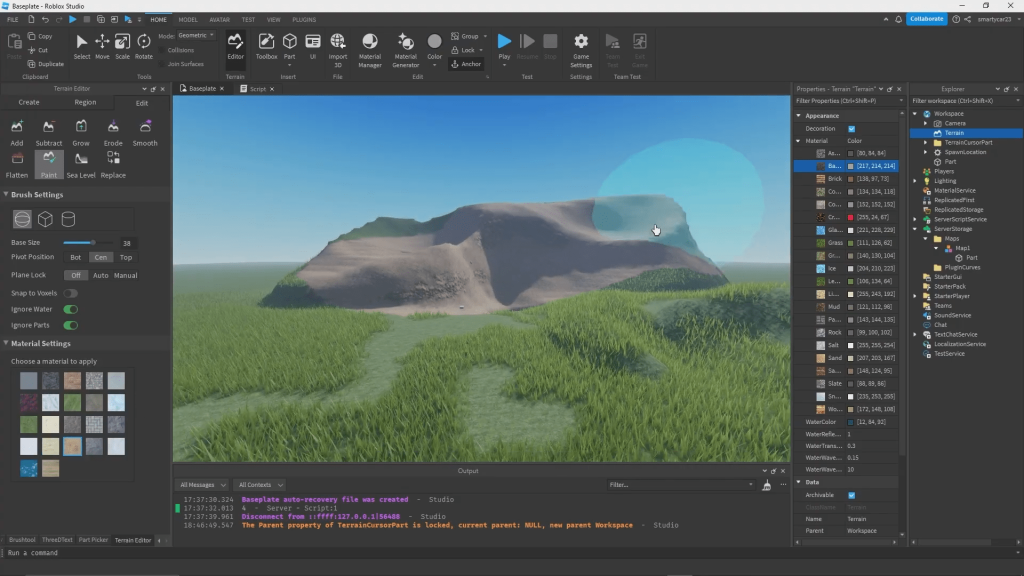Activate the Scale tool in ribbon
Viewport: 1024px width, 576px height.
(122, 47)
